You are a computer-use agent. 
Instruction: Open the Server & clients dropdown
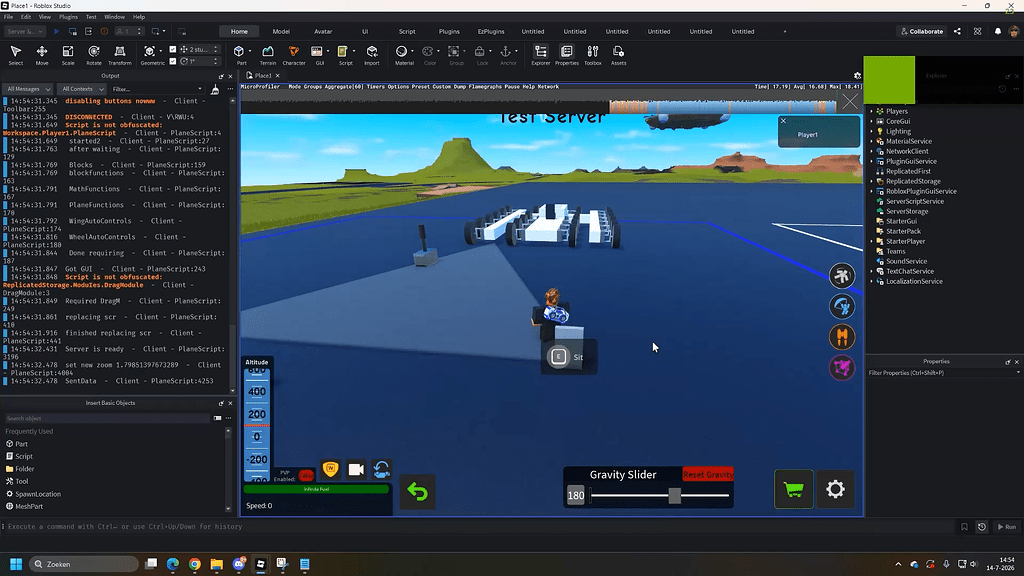pos(25,31)
